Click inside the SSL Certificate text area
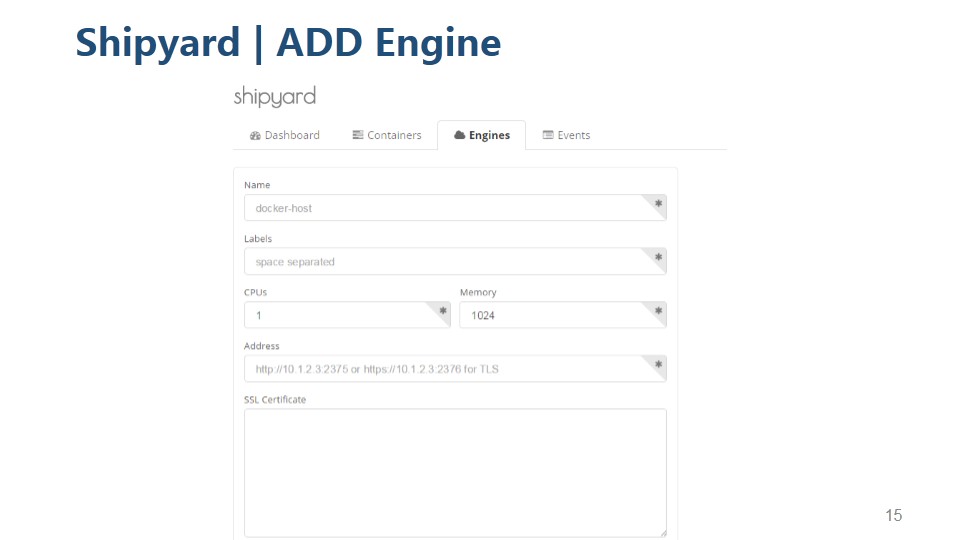This screenshot has height=540, width=960. click(x=455, y=473)
